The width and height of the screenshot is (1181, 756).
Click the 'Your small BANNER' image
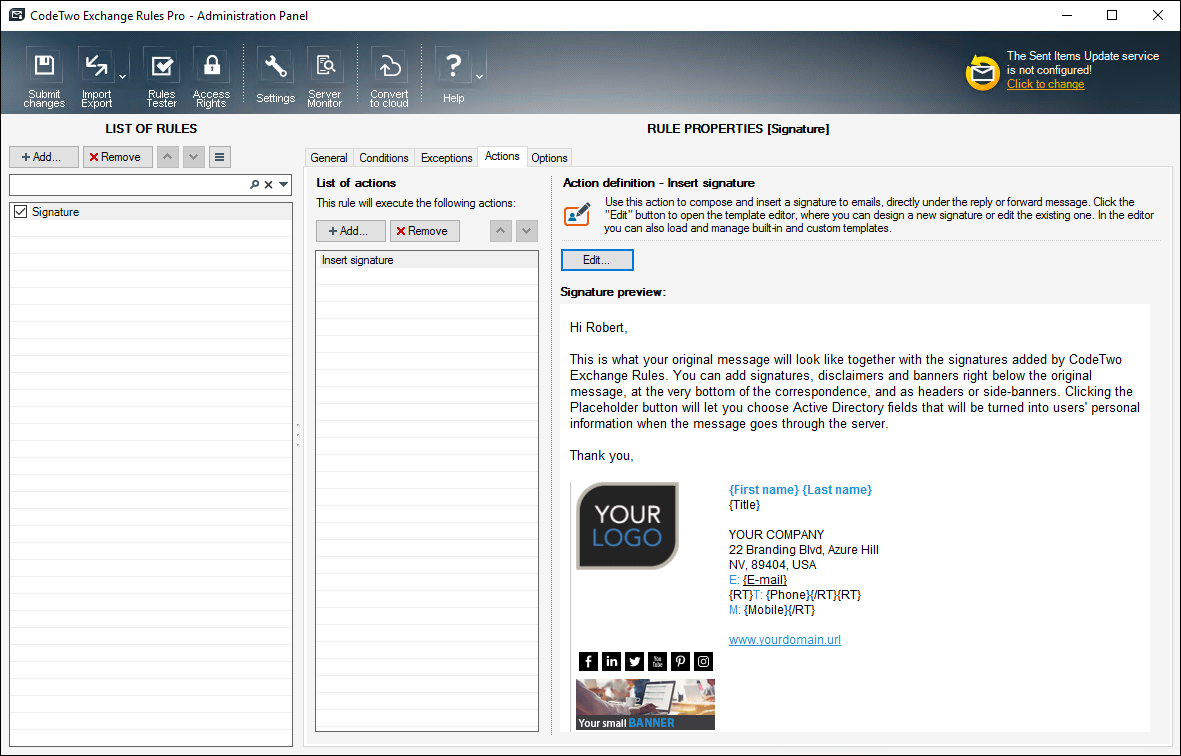click(x=645, y=705)
